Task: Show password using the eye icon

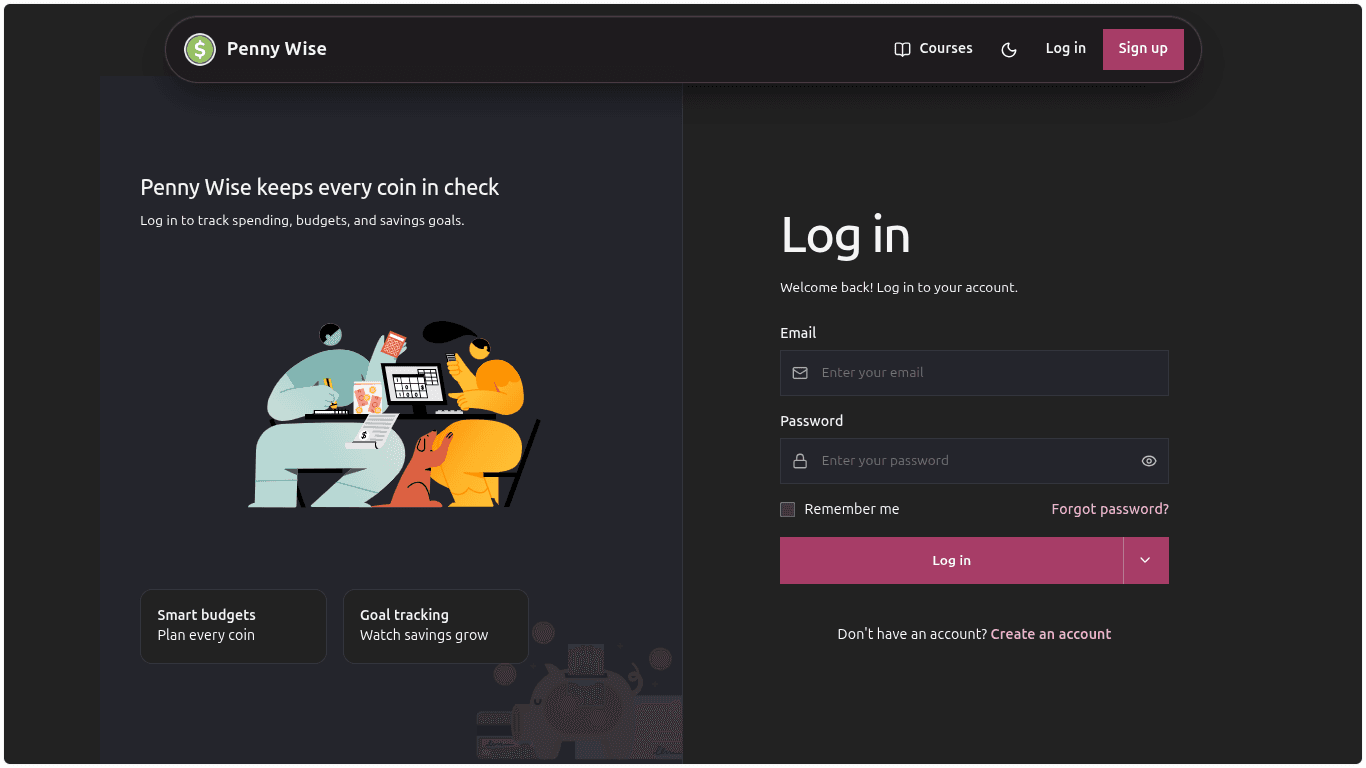Action: 1149,461
